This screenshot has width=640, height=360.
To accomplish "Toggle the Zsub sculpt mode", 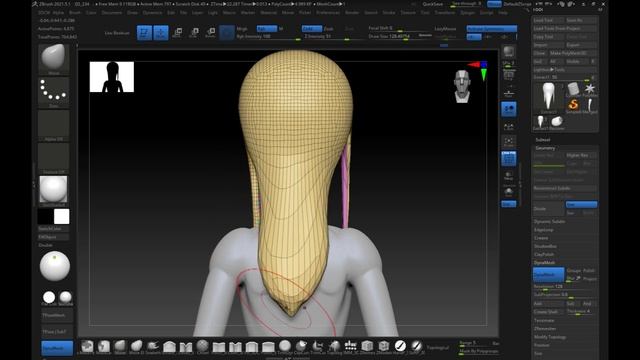I will click(x=329, y=29).
